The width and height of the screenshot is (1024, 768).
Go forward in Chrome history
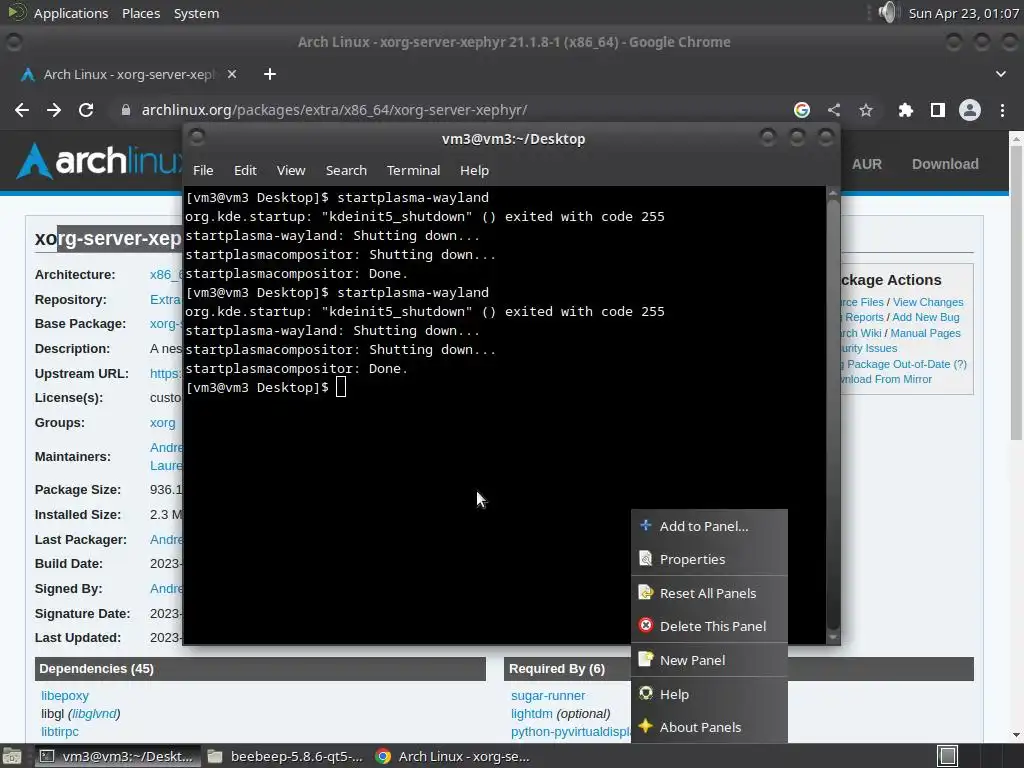(x=54, y=110)
